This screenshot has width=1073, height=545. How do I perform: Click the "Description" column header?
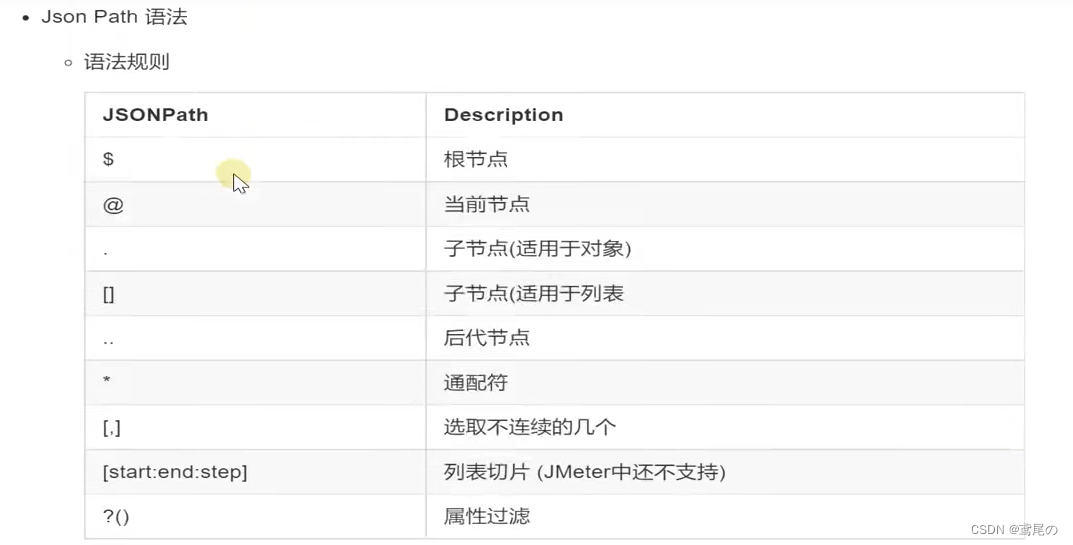pyautogui.click(x=503, y=115)
